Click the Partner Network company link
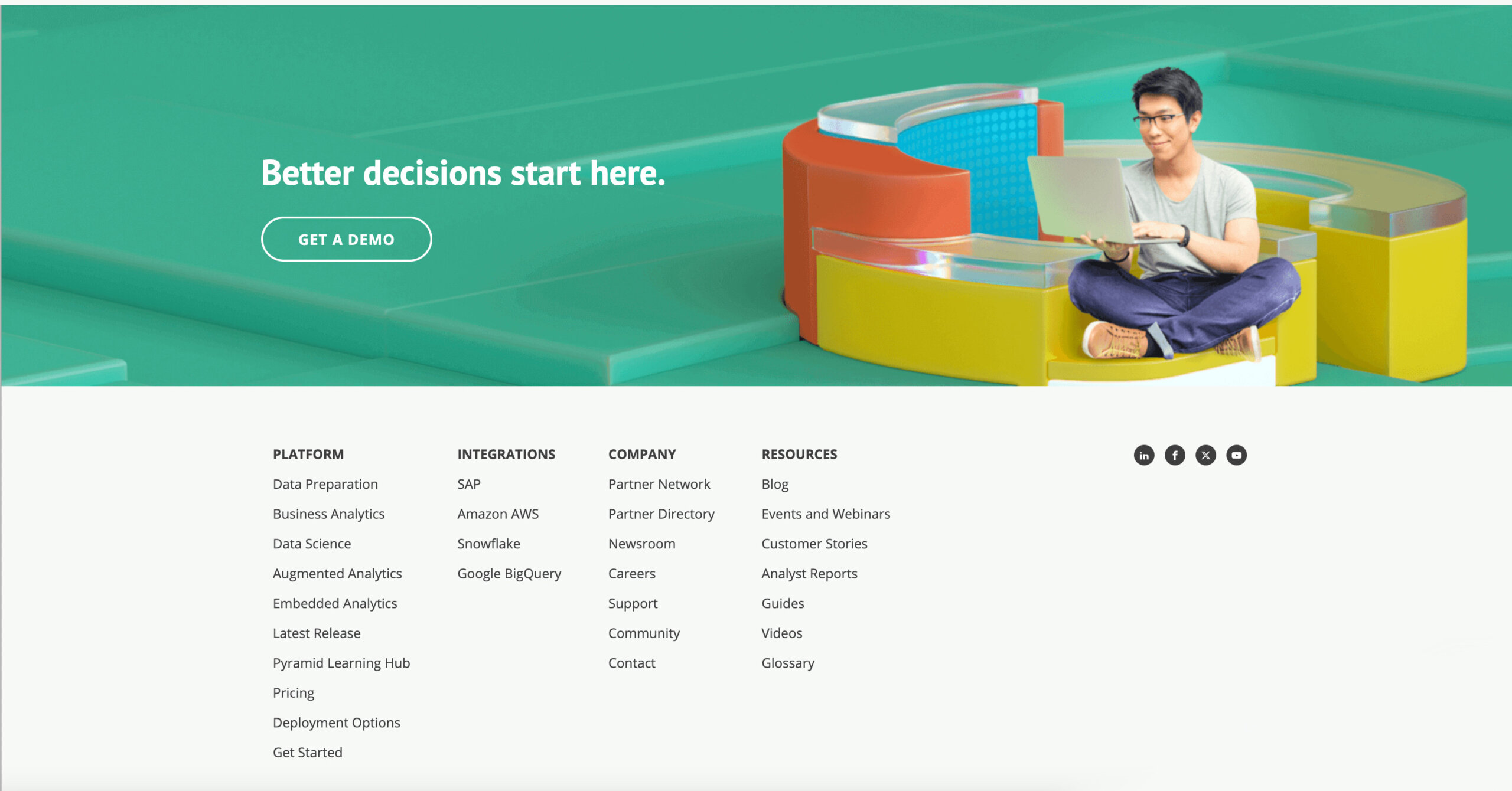 [660, 484]
